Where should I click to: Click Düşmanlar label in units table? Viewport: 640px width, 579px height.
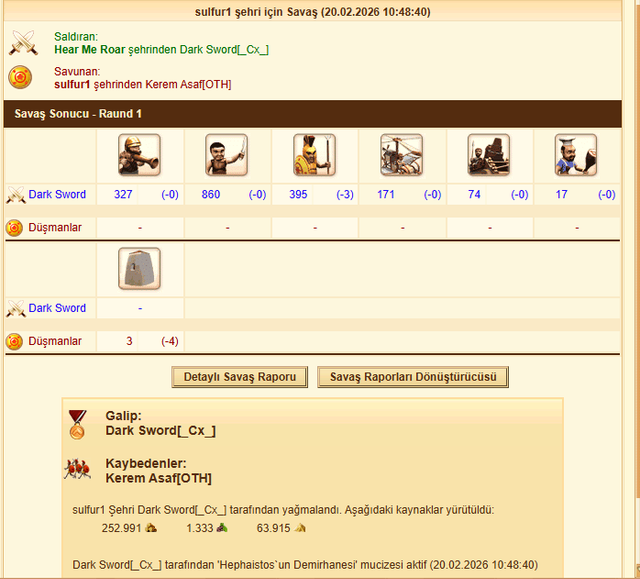pyautogui.click(x=55, y=227)
